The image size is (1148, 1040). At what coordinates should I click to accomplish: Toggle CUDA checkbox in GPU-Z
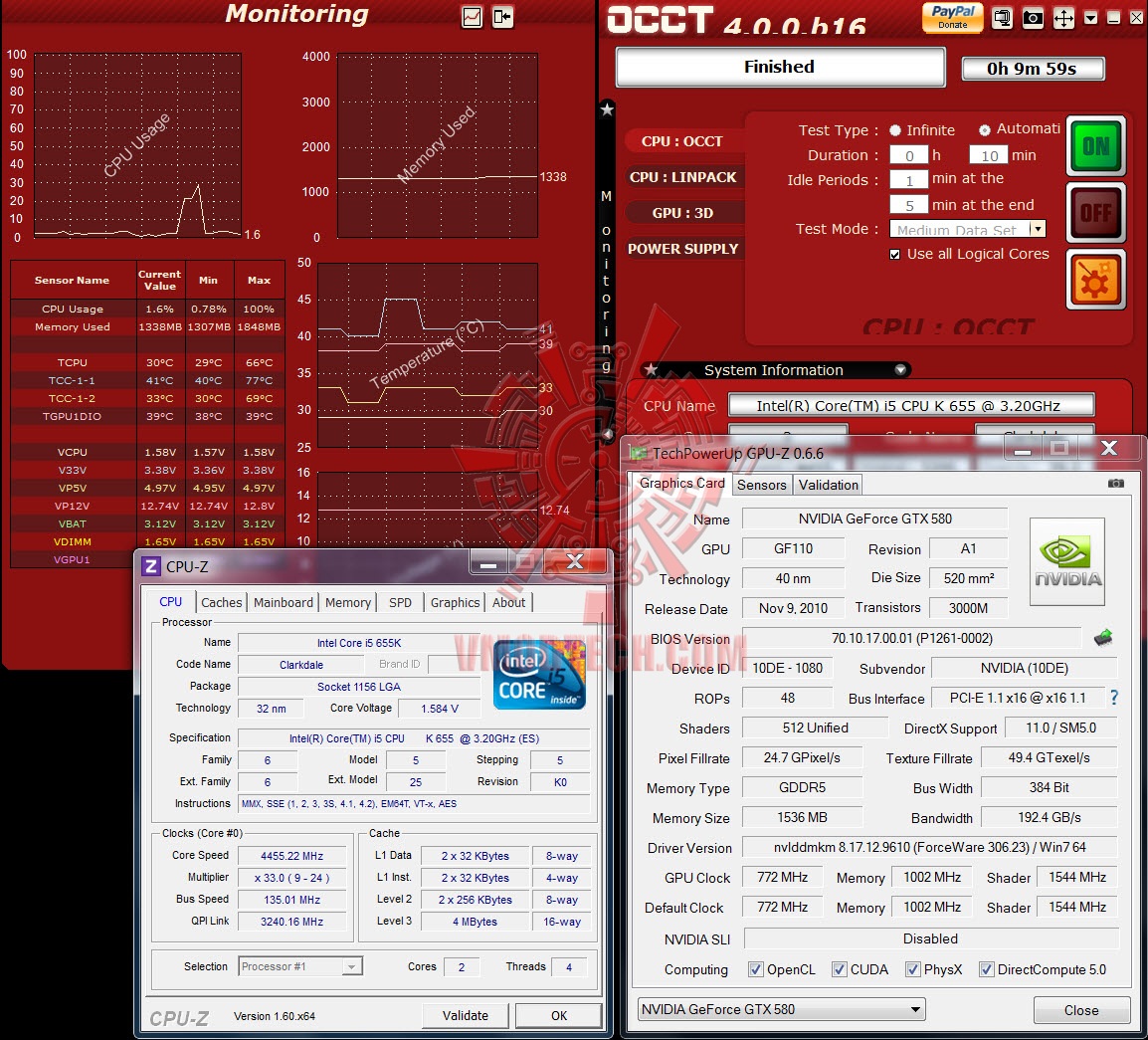coord(839,969)
